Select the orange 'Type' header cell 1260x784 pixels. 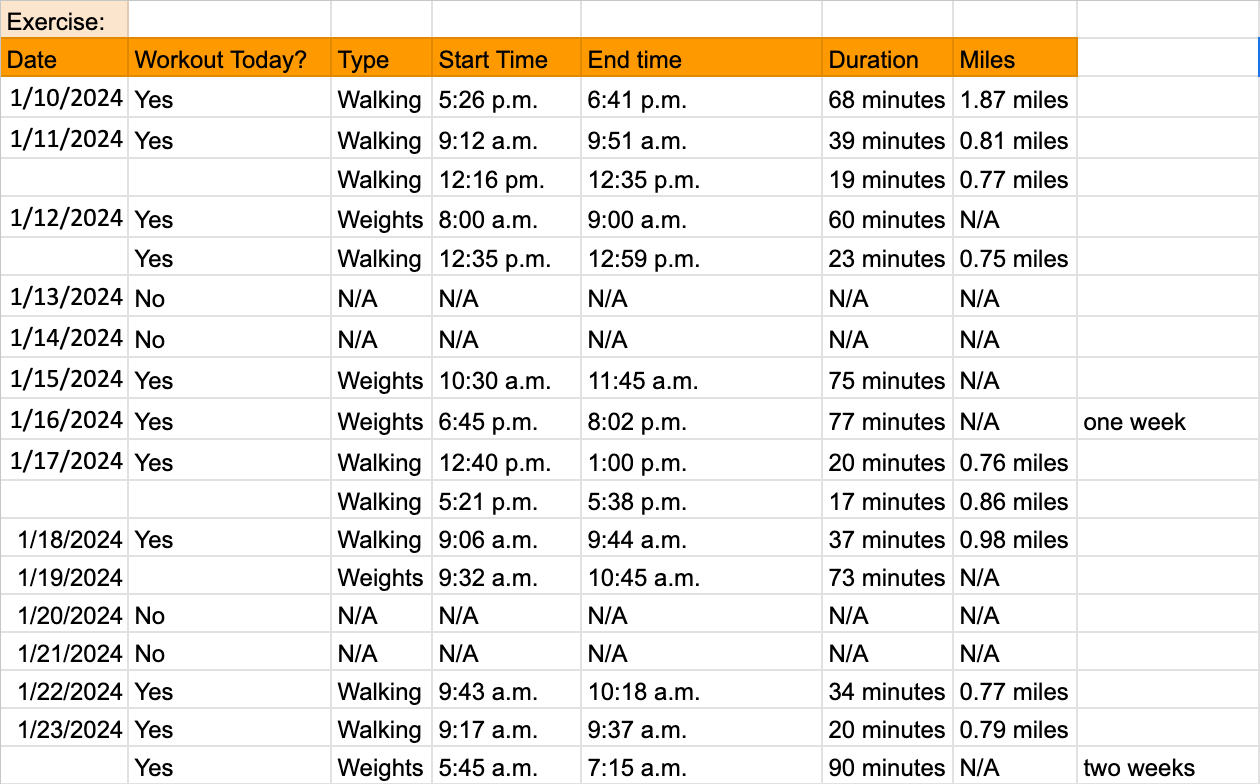pos(382,58)
